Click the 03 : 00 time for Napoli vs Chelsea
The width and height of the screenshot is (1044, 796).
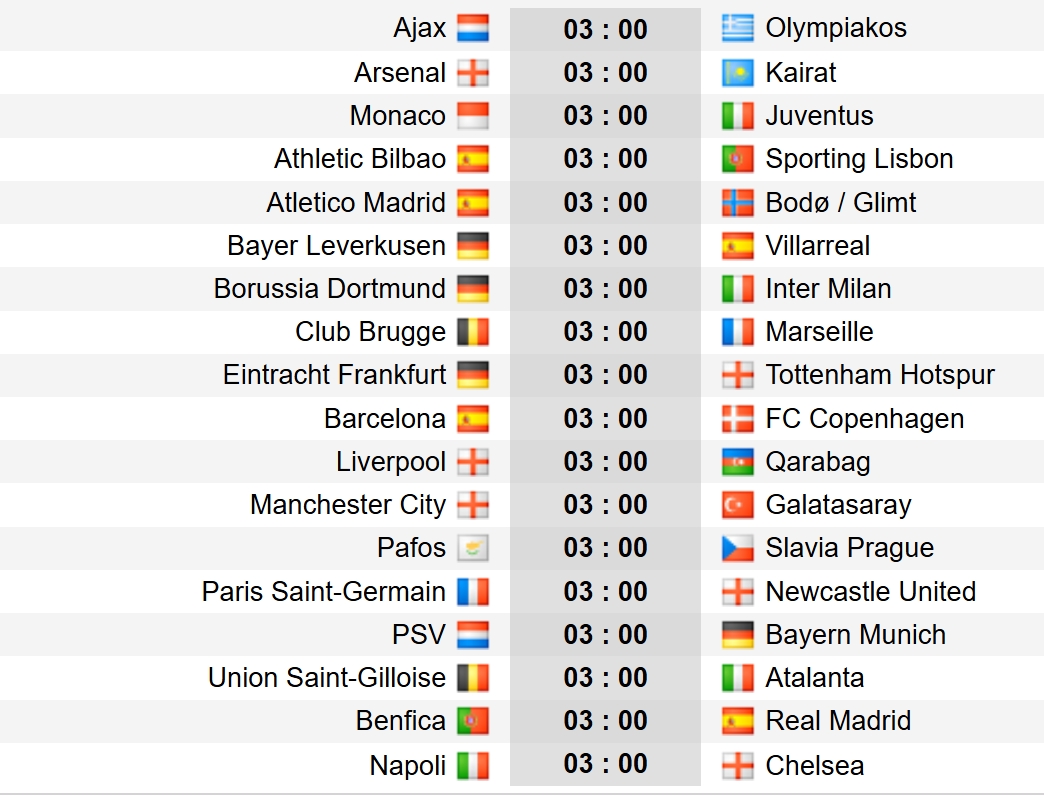click(605, 765)
